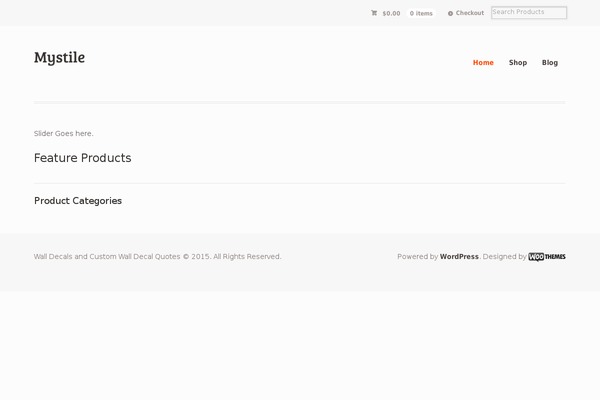Click 'Wall Decals and Custom' footer text
600x400 pixels.
tap(78, 256)
